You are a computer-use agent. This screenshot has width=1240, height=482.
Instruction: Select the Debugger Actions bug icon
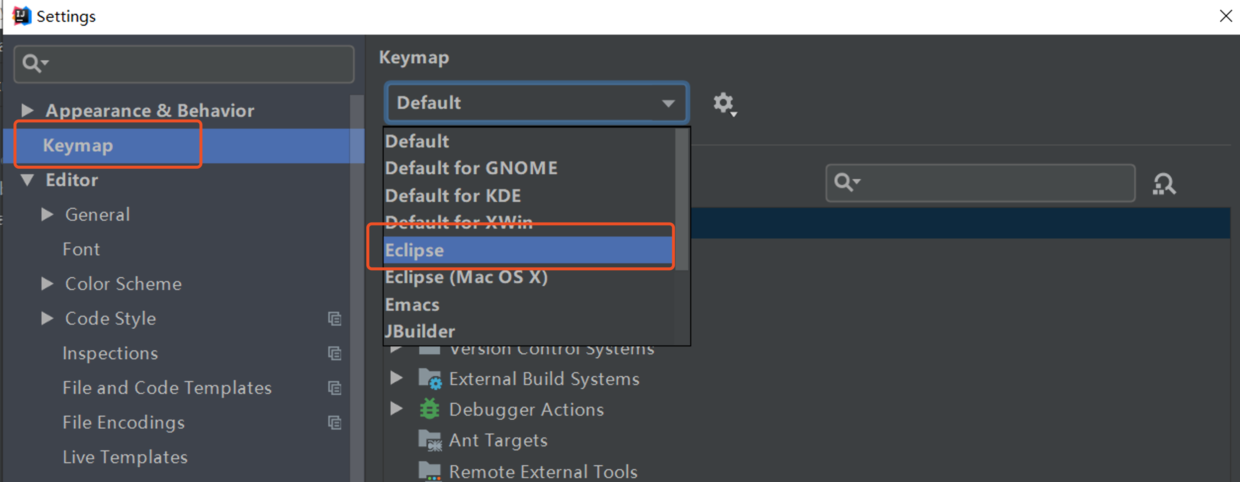tap(429, 409)
